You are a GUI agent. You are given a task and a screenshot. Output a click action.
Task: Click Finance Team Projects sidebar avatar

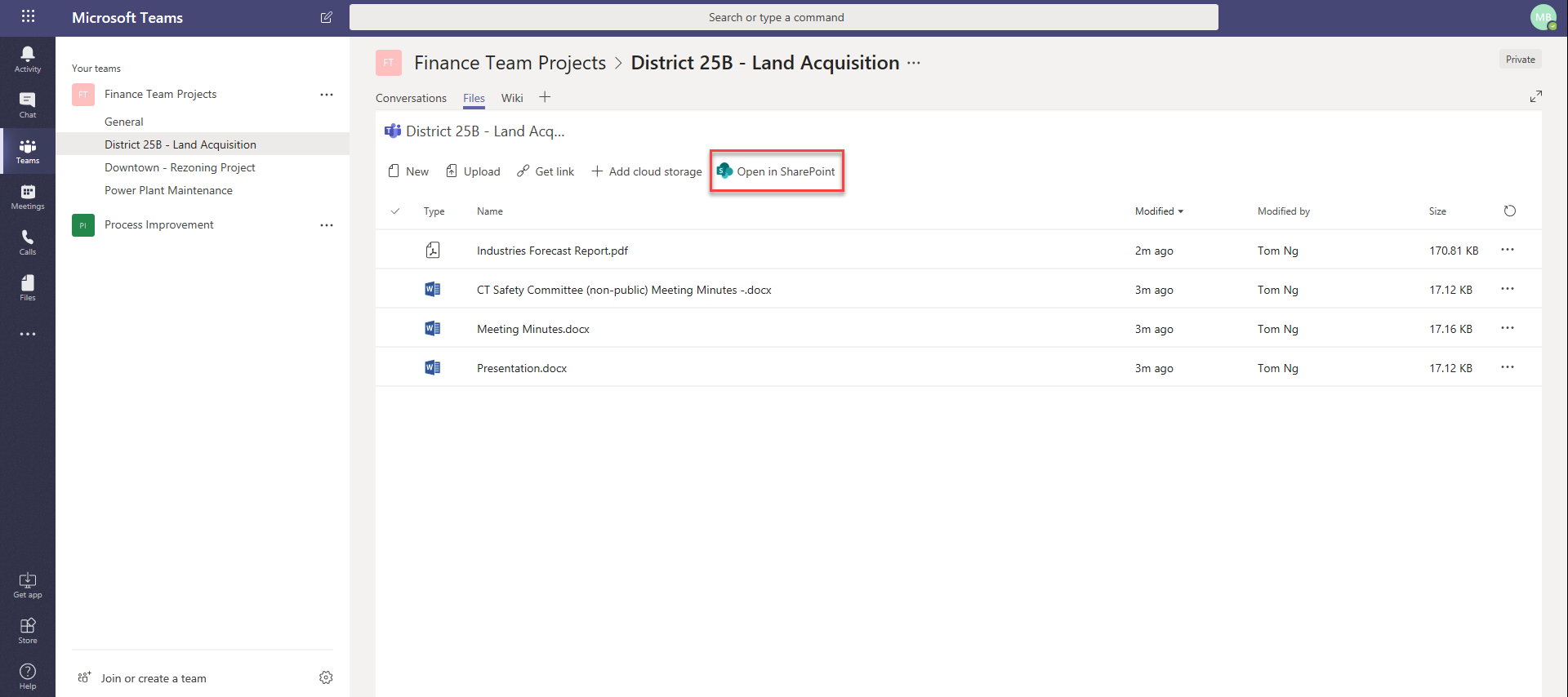tap(83, 95)
